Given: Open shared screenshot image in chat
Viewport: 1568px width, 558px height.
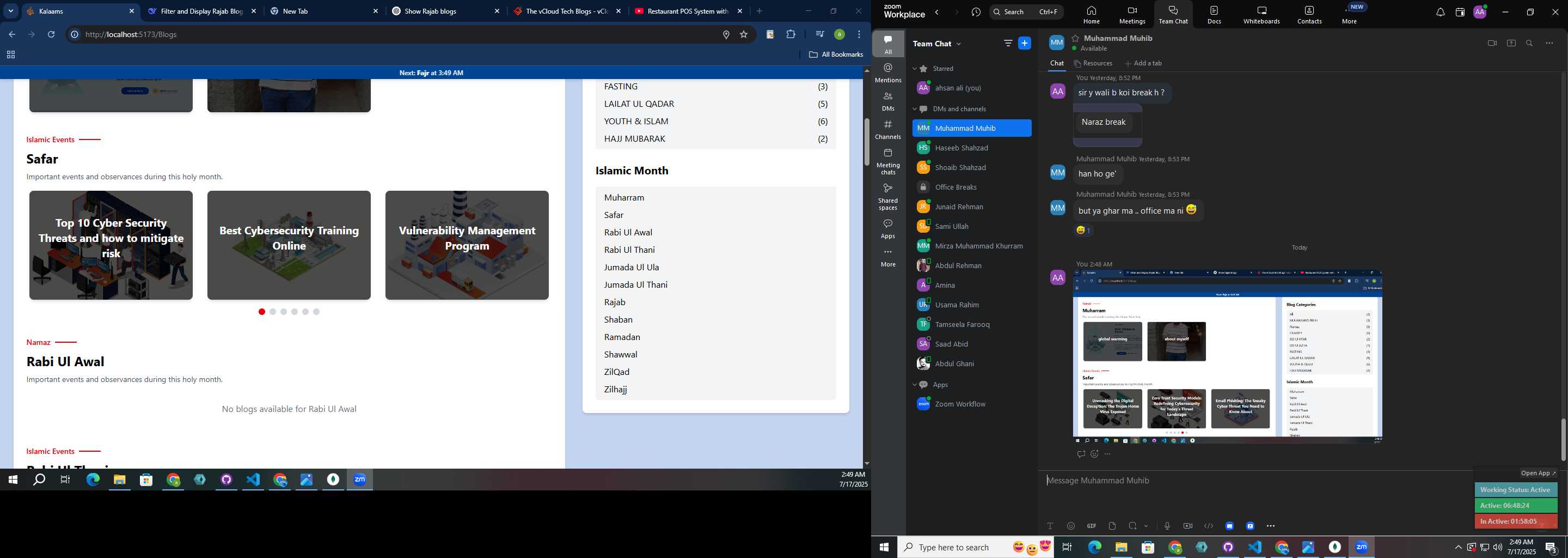Looking at the screenshot, I should (x=1227, y=356).
